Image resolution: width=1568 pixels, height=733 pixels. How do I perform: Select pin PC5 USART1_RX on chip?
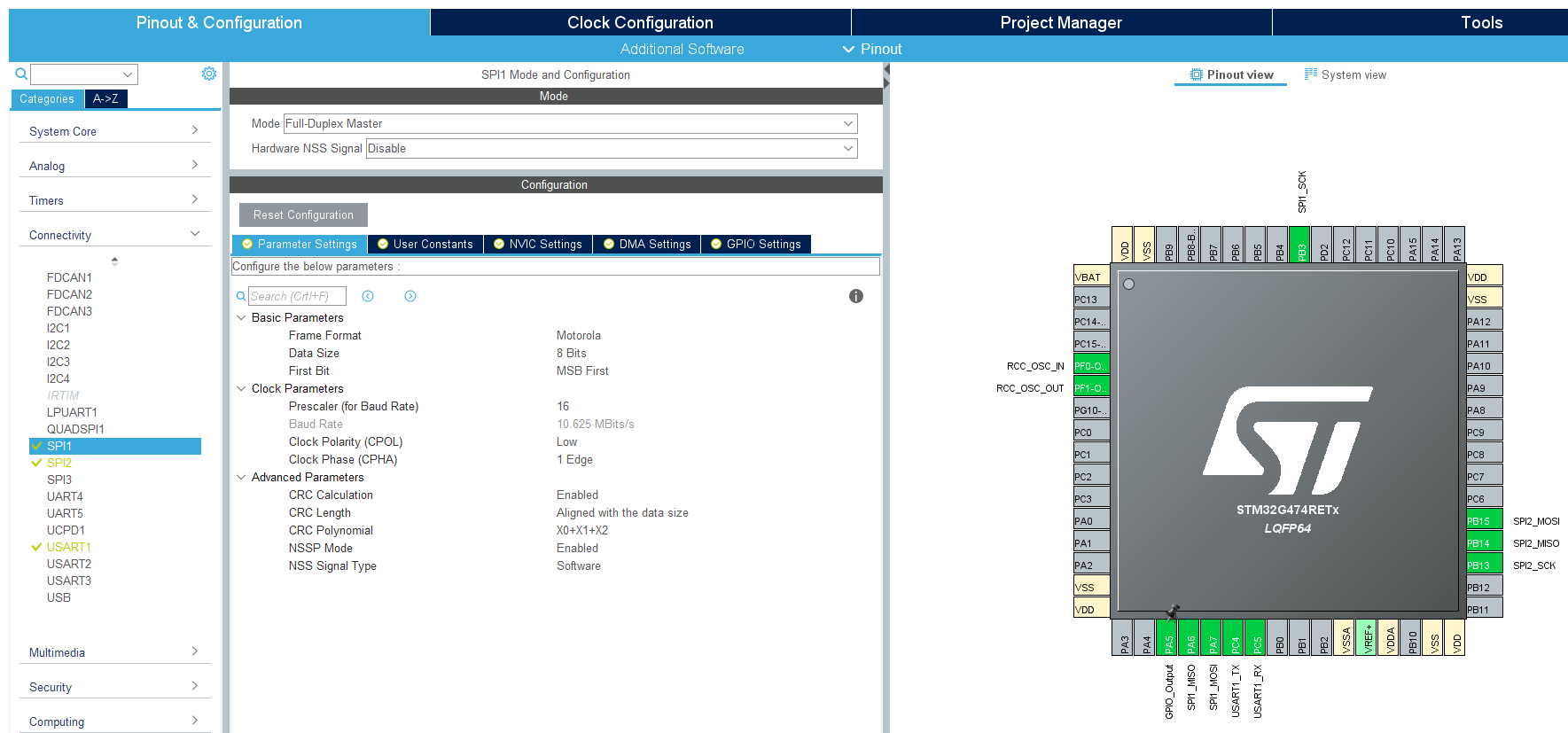tap(1256, 637)
